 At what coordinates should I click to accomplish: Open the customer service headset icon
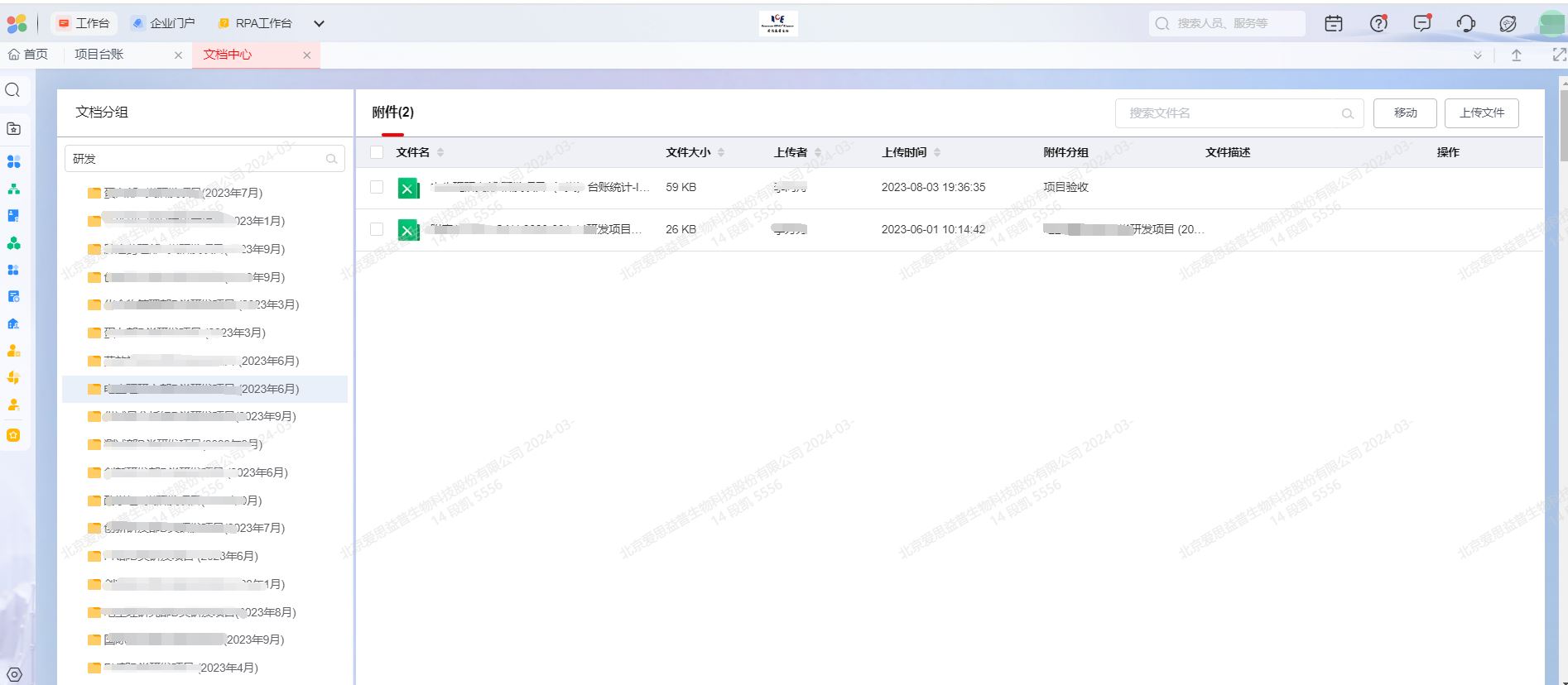point(1465,24)
